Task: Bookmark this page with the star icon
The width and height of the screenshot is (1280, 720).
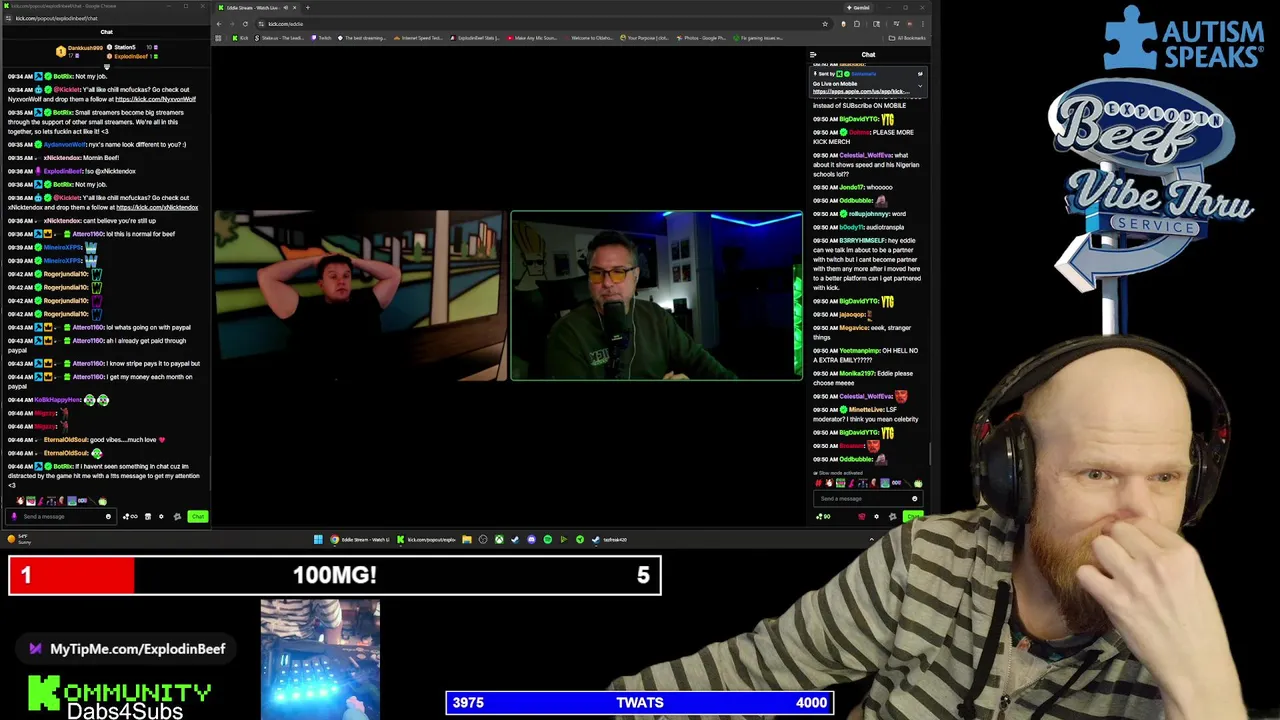Action: pyautogui.click(x=825, y=24)
